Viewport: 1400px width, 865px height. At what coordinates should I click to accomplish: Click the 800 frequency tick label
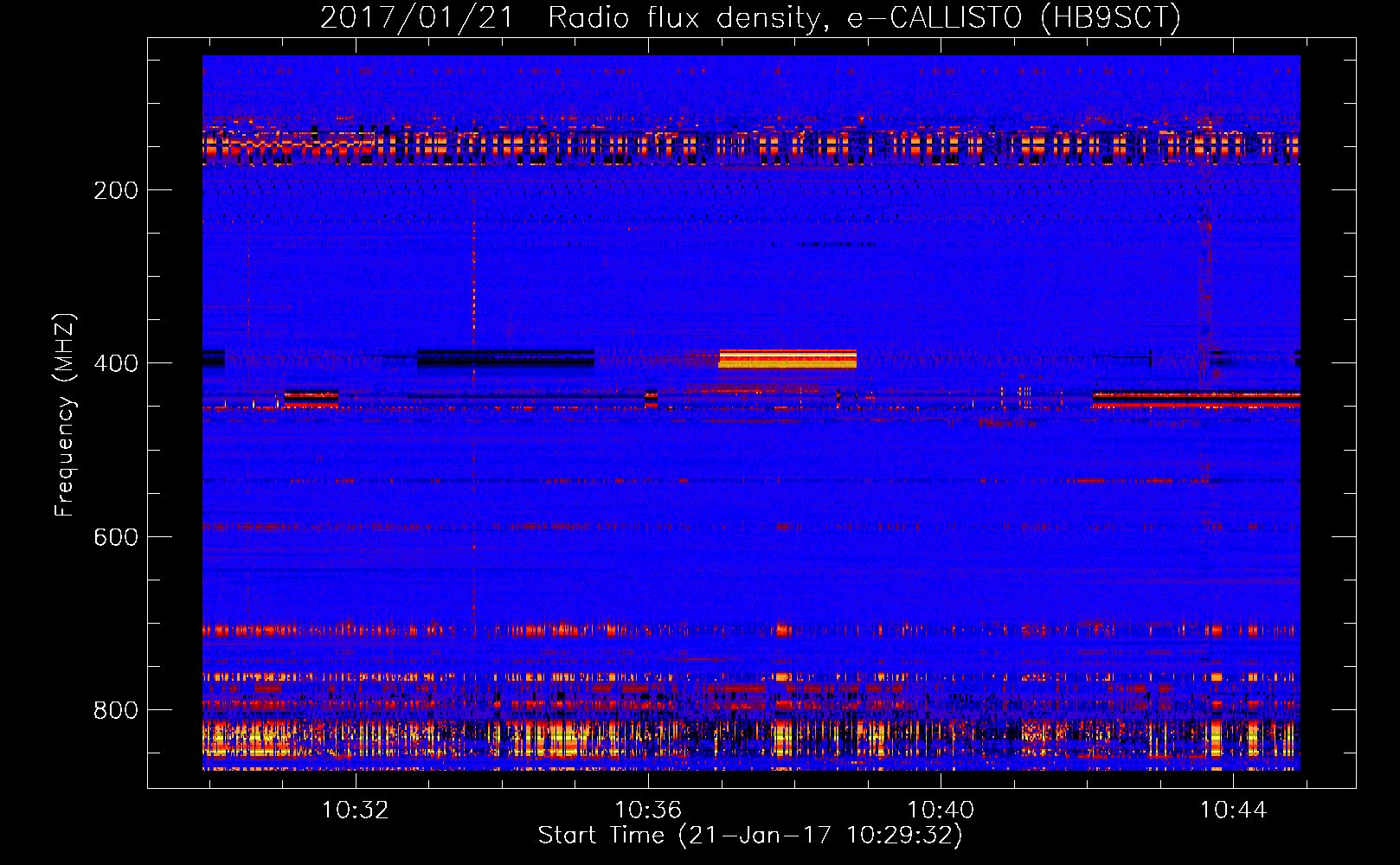tap(116, 710)
